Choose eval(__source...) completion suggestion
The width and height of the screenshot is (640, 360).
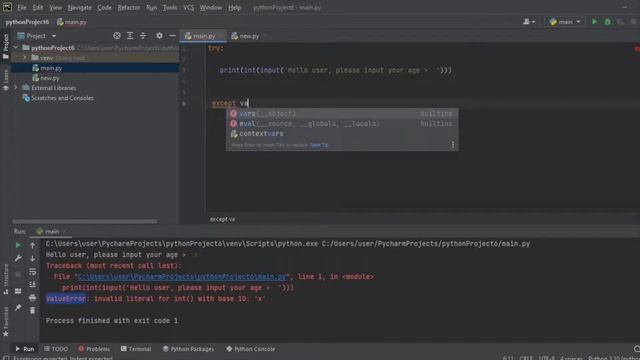click(342, 123)
